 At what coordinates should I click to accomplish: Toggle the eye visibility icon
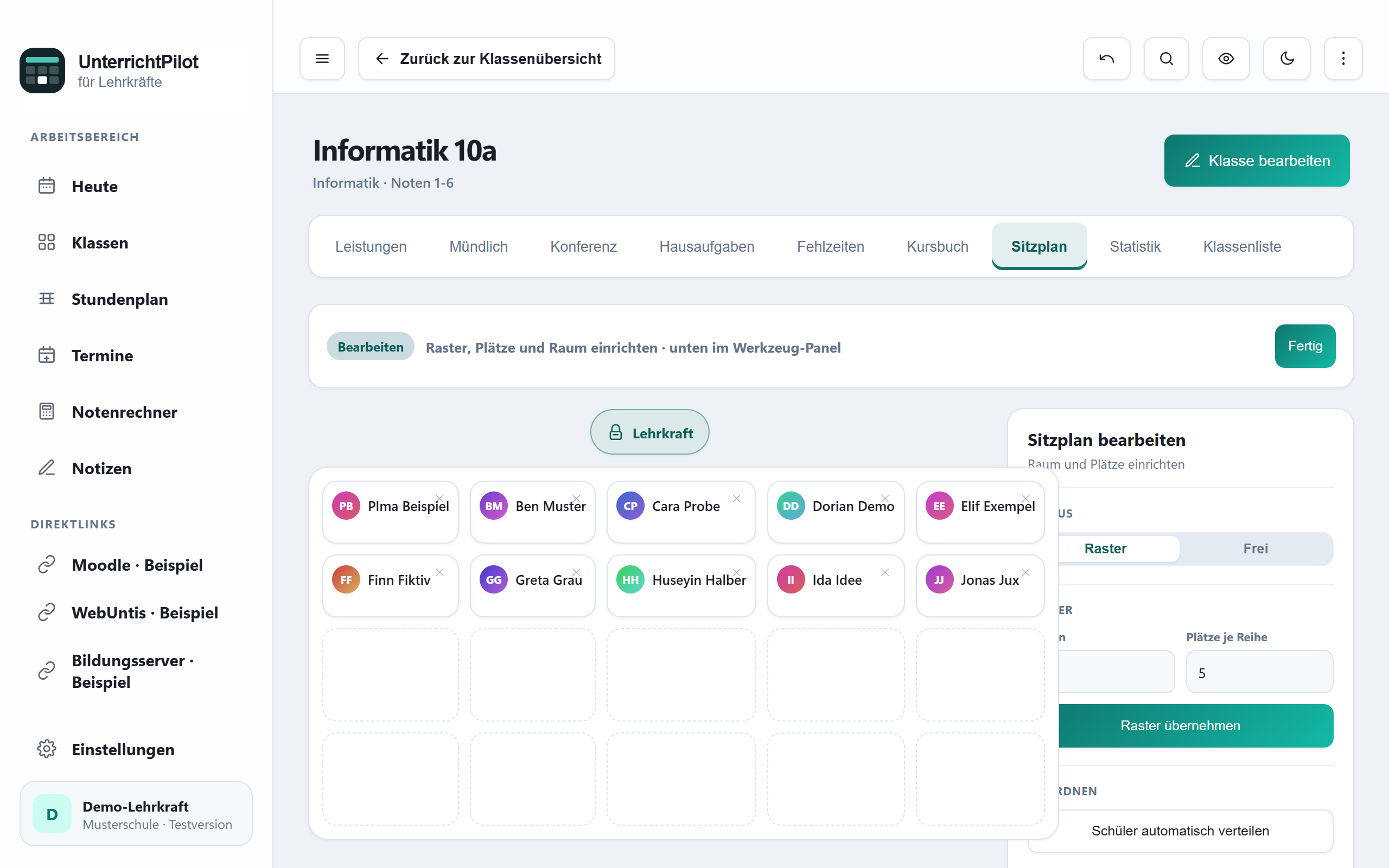(x=1226, y=59)
